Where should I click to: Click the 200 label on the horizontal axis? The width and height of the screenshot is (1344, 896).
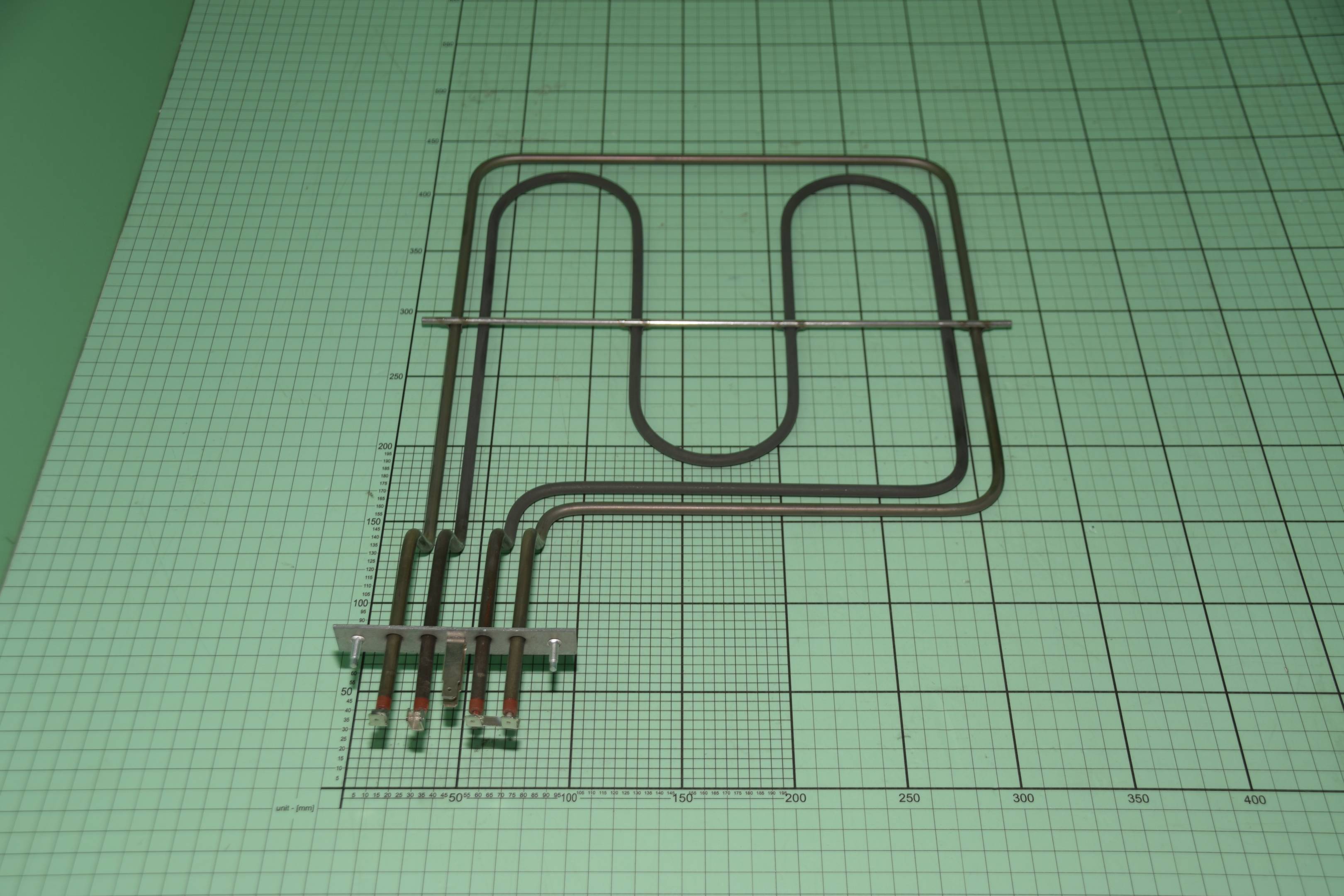(796, 798)
